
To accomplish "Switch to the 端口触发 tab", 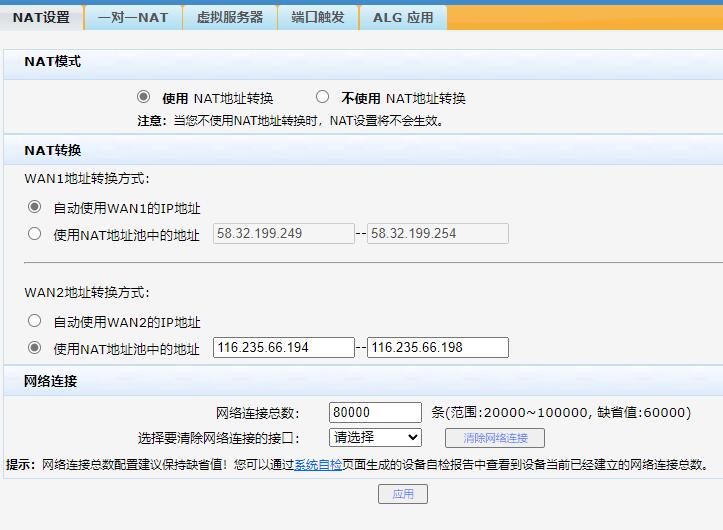I will click(x=318, y=18).
